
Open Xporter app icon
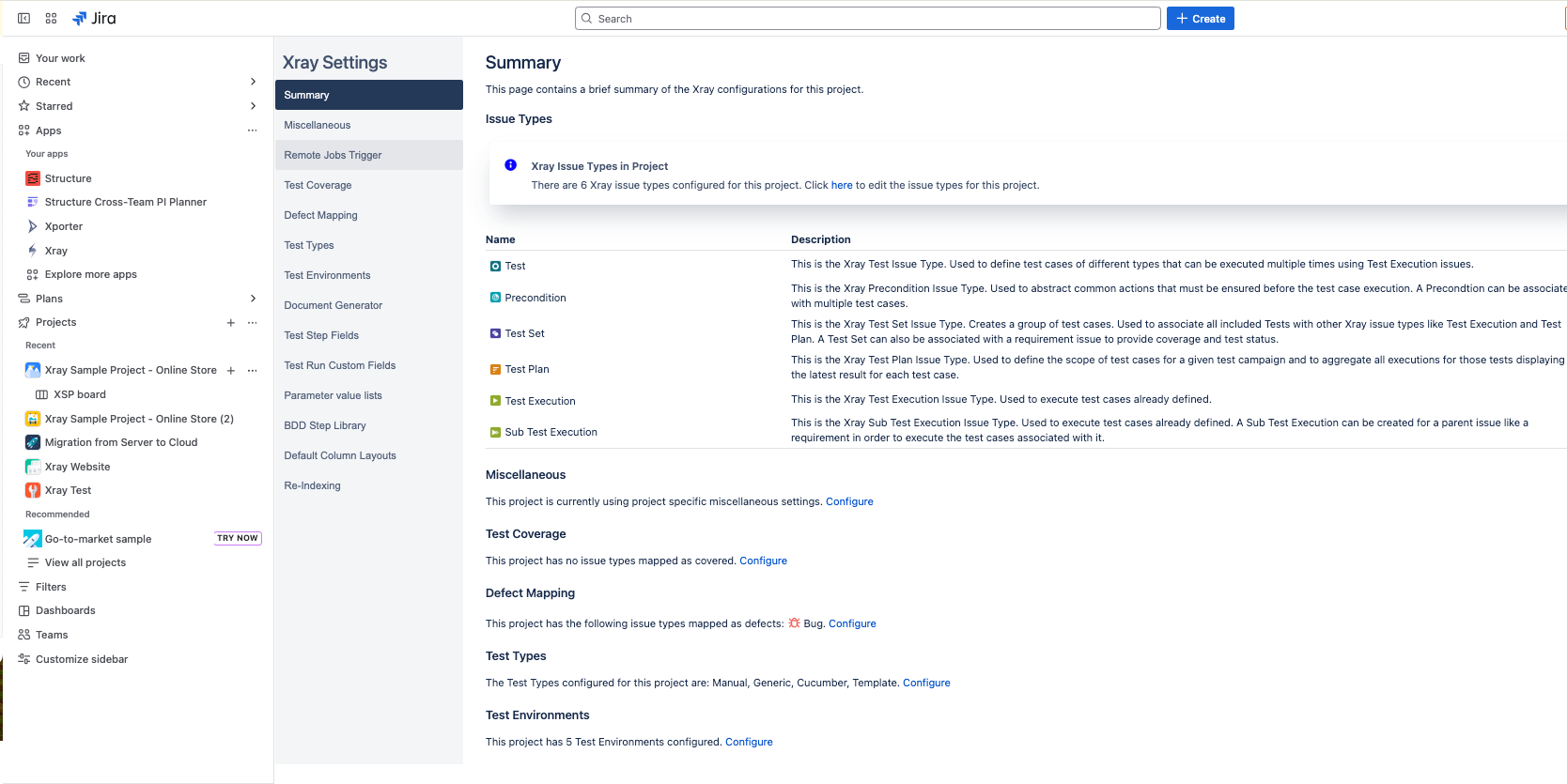pyautogui.click(x=33, y=226)
